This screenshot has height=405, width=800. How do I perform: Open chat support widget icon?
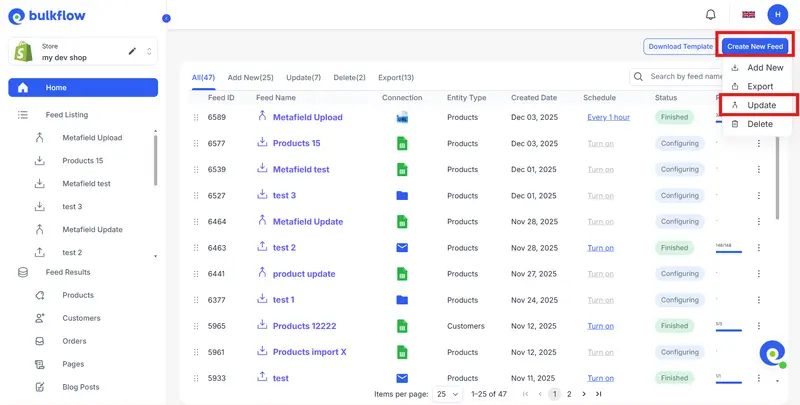[772, 353]
